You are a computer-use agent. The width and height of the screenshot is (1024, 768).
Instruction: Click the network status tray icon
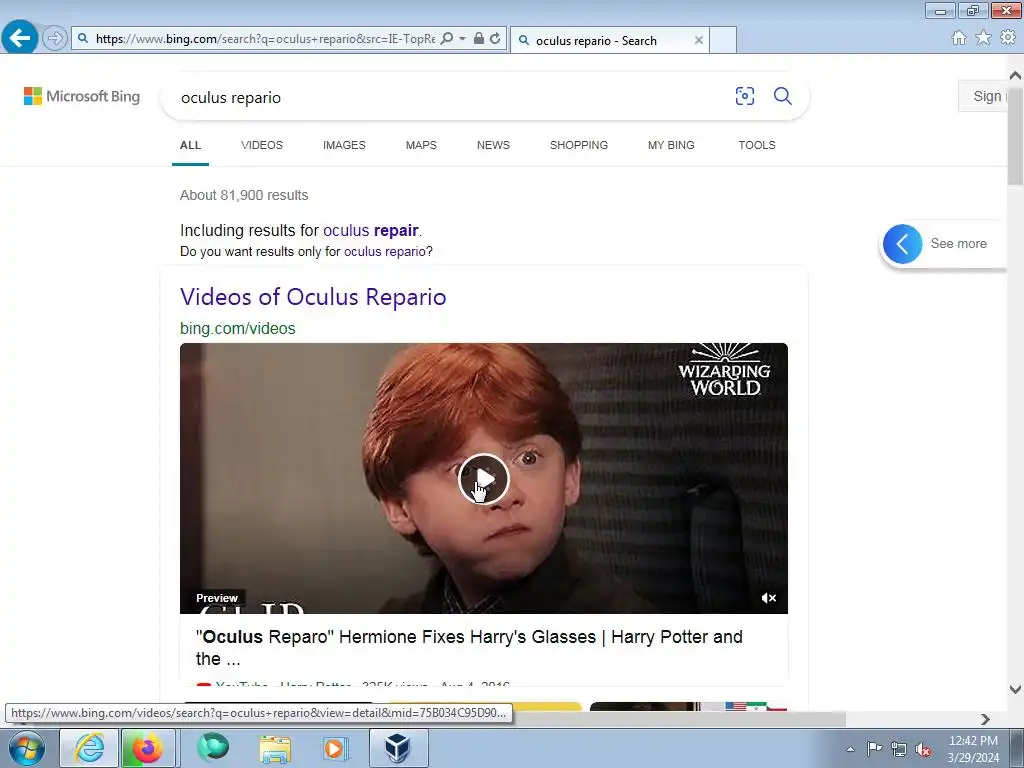899,750
